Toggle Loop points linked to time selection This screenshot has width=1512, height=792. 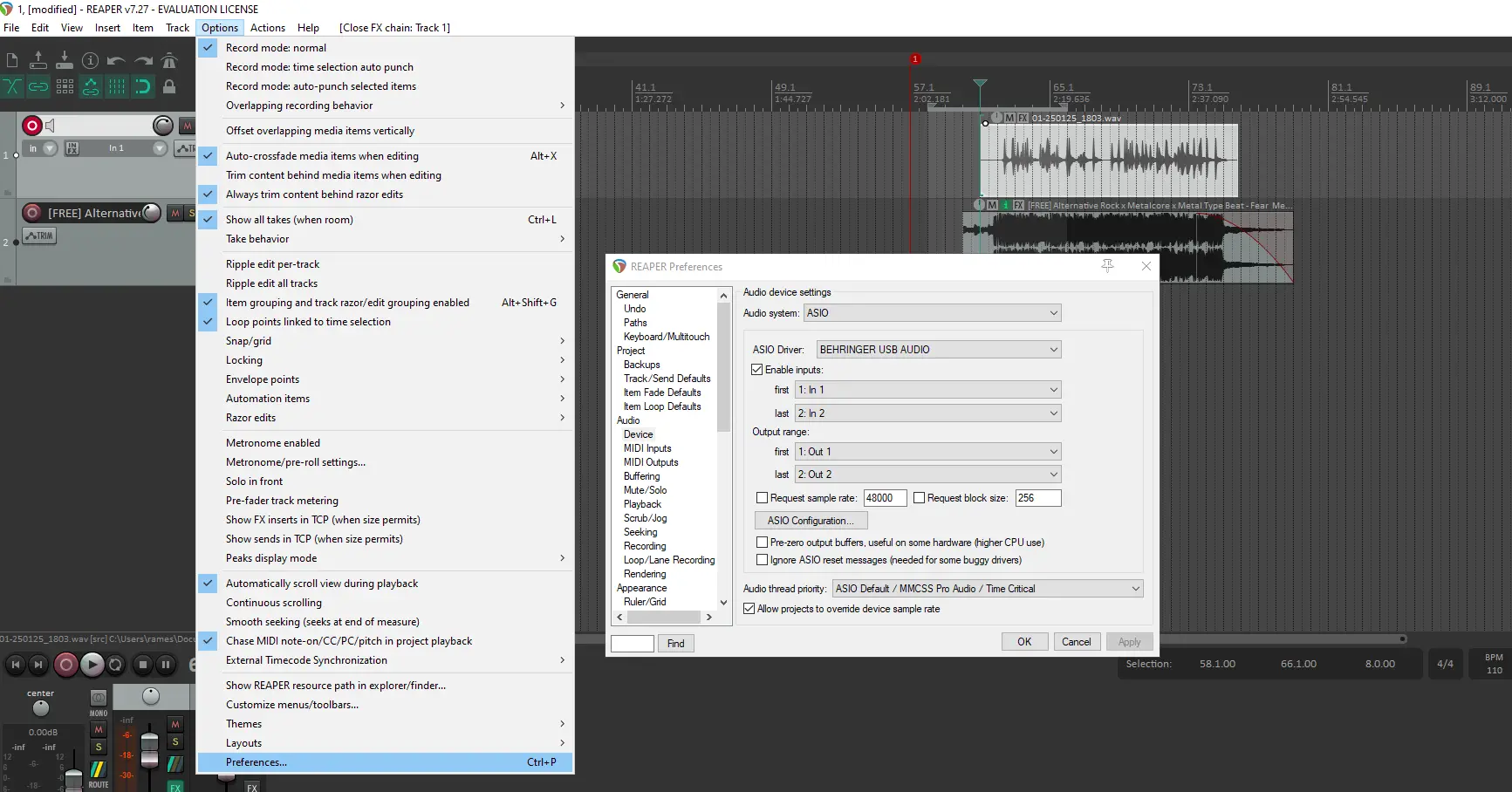point(386,322)
